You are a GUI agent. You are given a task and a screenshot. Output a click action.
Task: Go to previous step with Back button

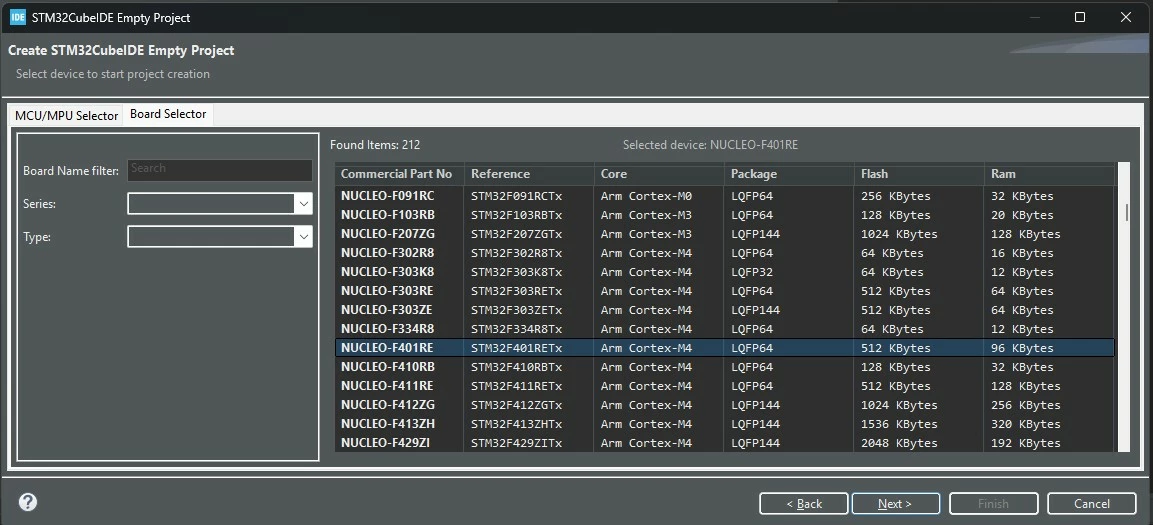804,504
